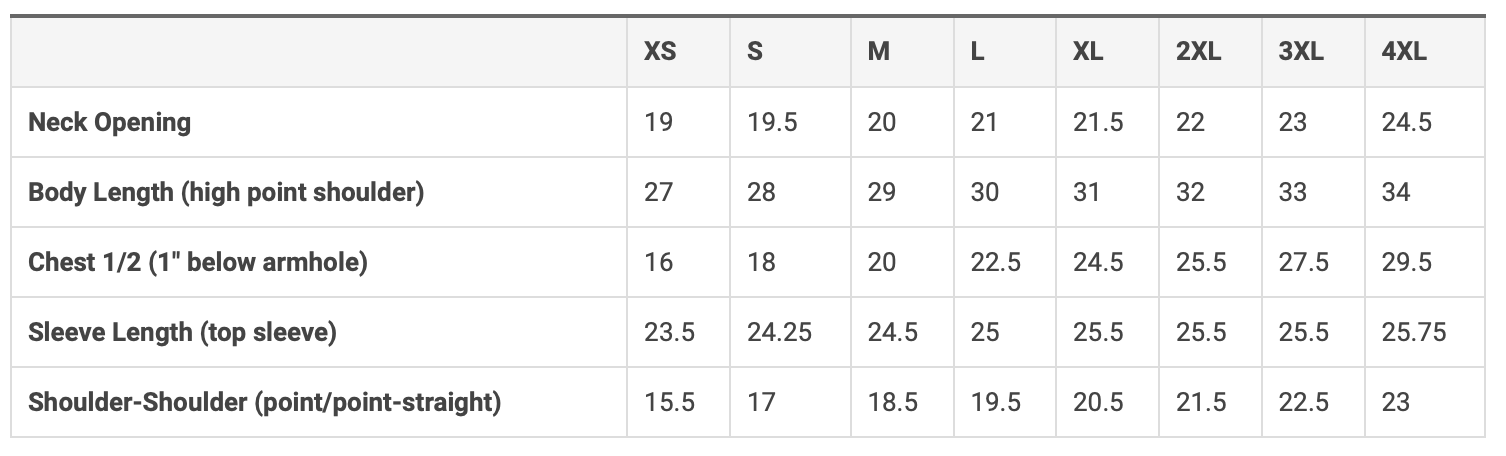Viewport: 1506px width, 456px height.
Task: Click the 2XL column header
Action: pos(1198,52)
